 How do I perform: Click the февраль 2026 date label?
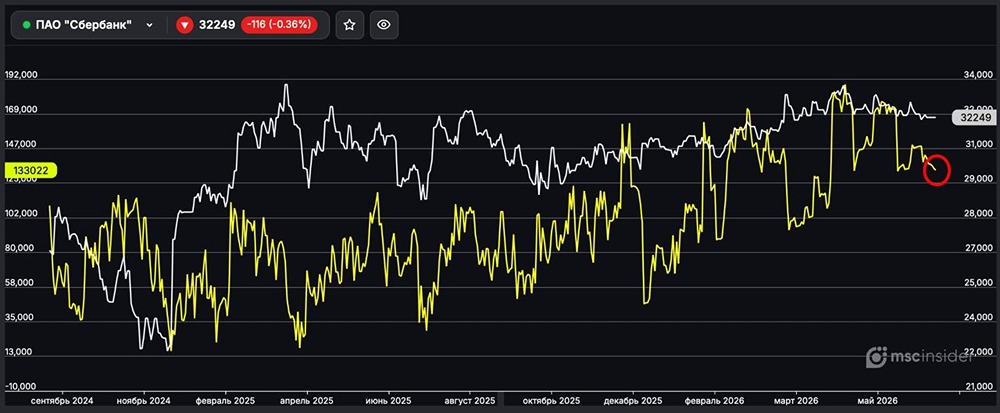click(714, 401)
